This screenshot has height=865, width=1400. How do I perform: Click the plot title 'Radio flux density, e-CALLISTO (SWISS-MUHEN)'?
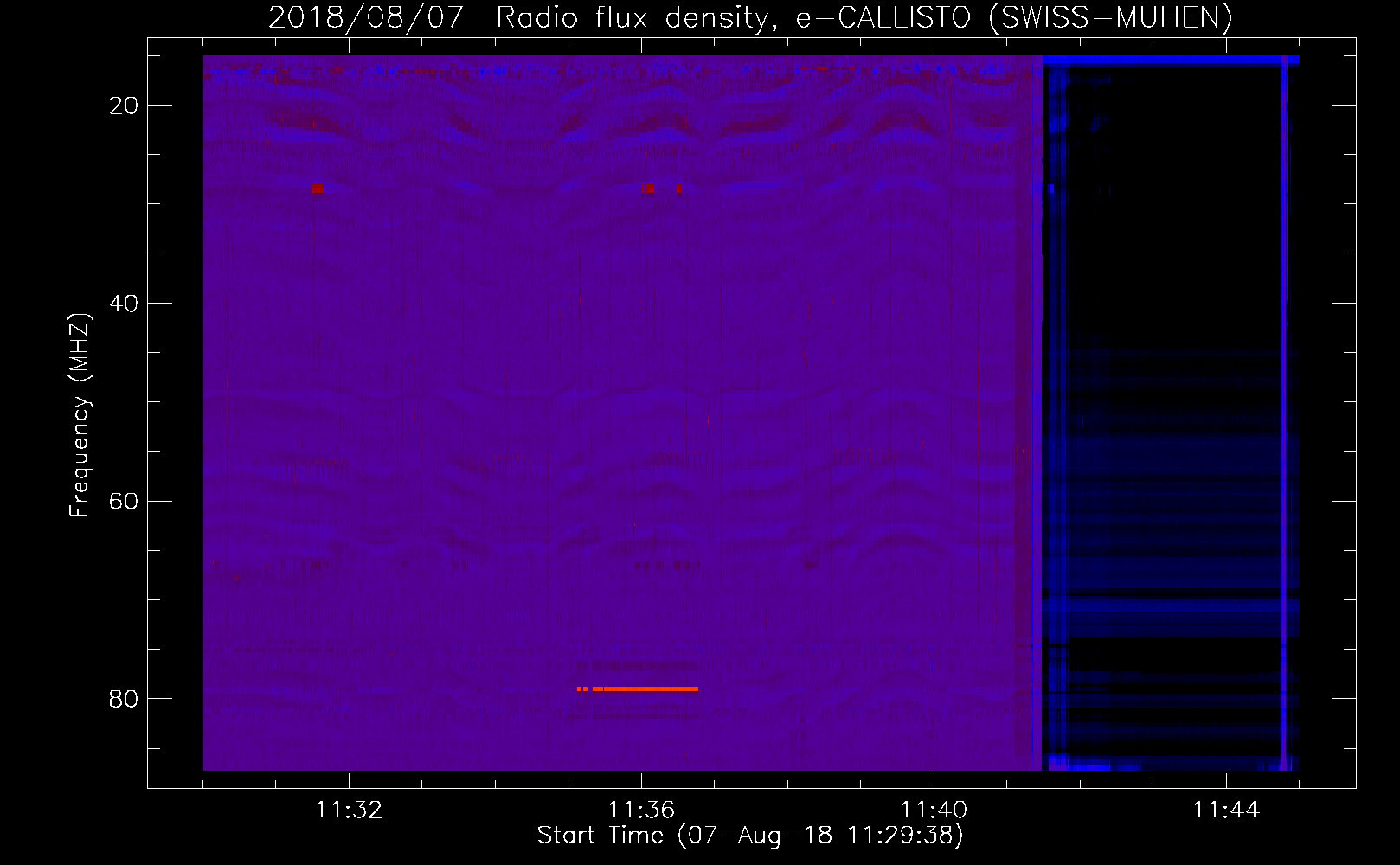pyautogui.click(x=864, y=17)
